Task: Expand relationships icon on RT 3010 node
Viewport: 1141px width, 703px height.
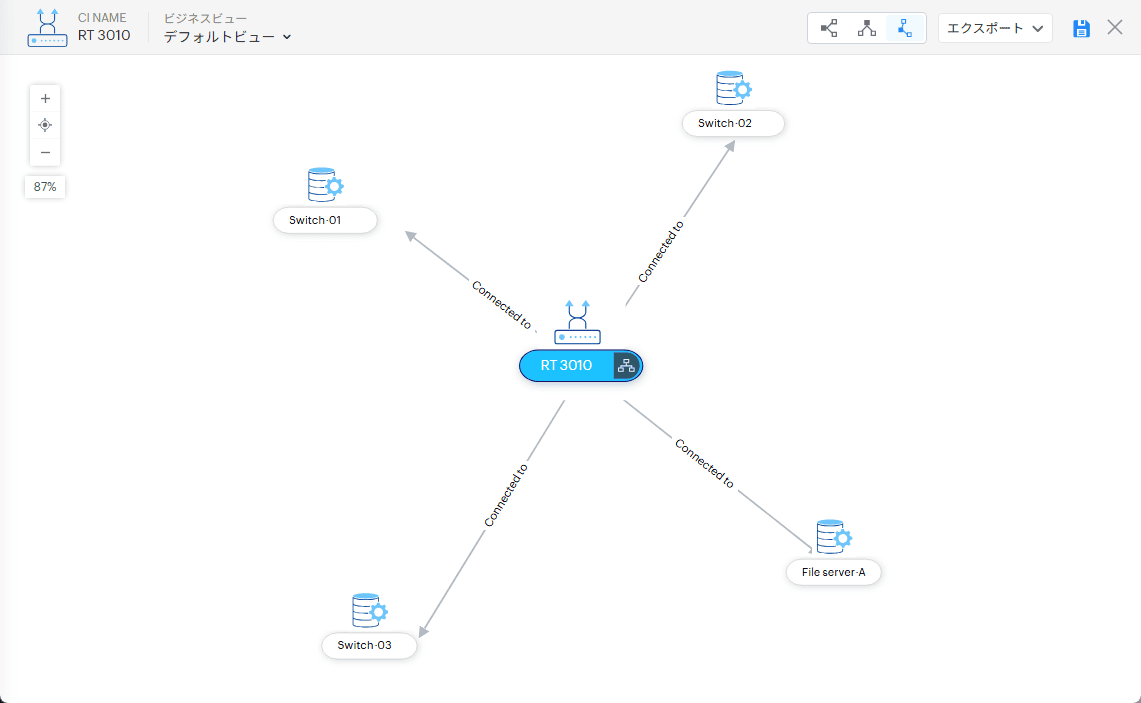Action: point(627,366)
